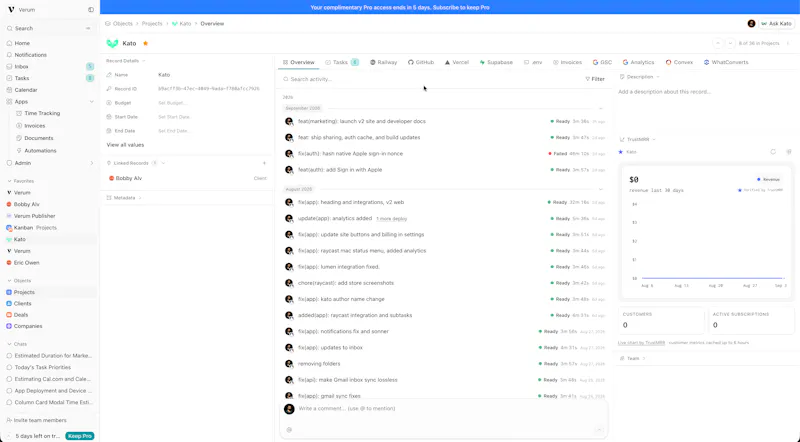Click Set Start Date field
The image size is (800, 442).
coord(174,117)
